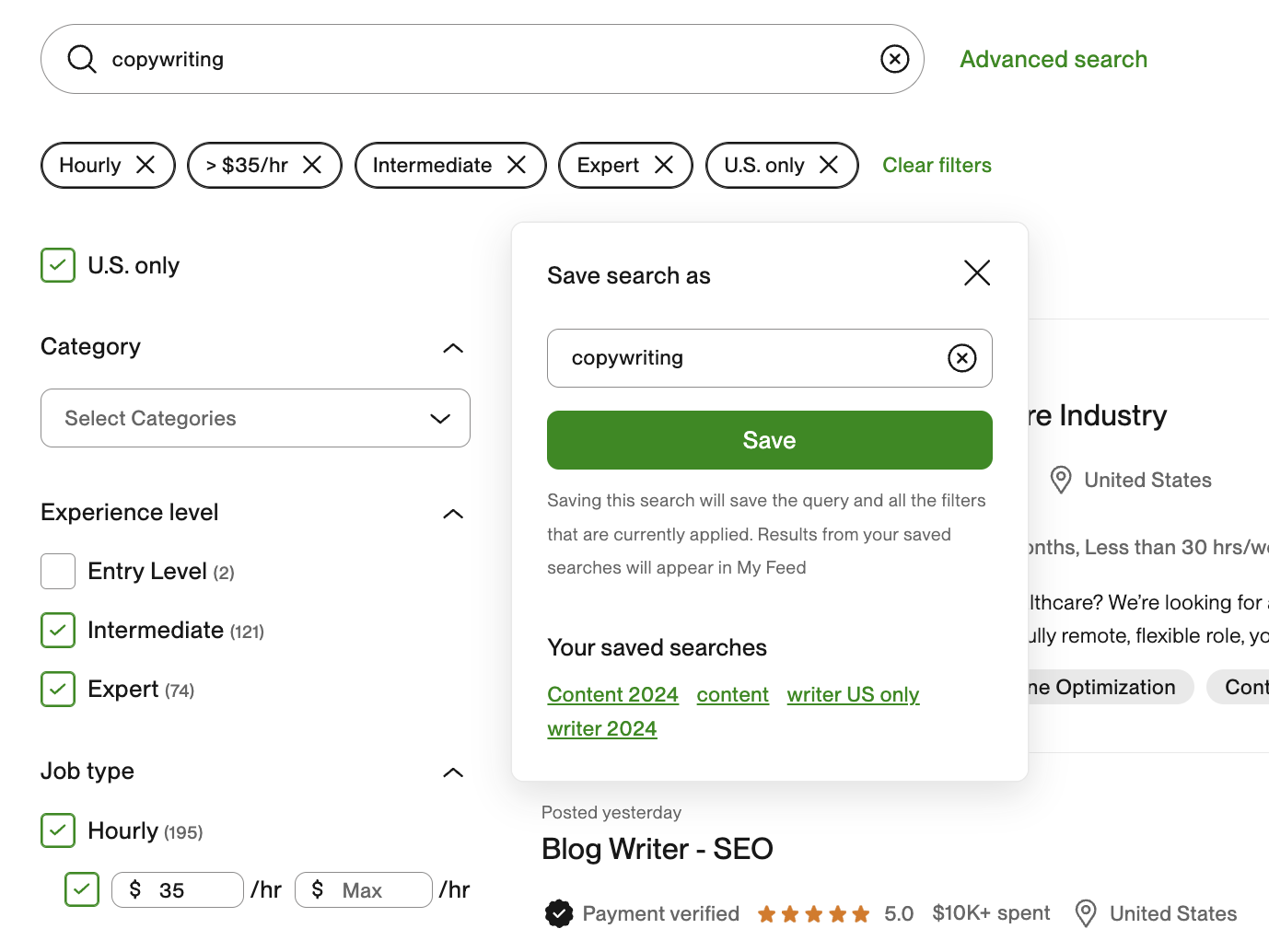Collapse the Category section

[453, 348]
